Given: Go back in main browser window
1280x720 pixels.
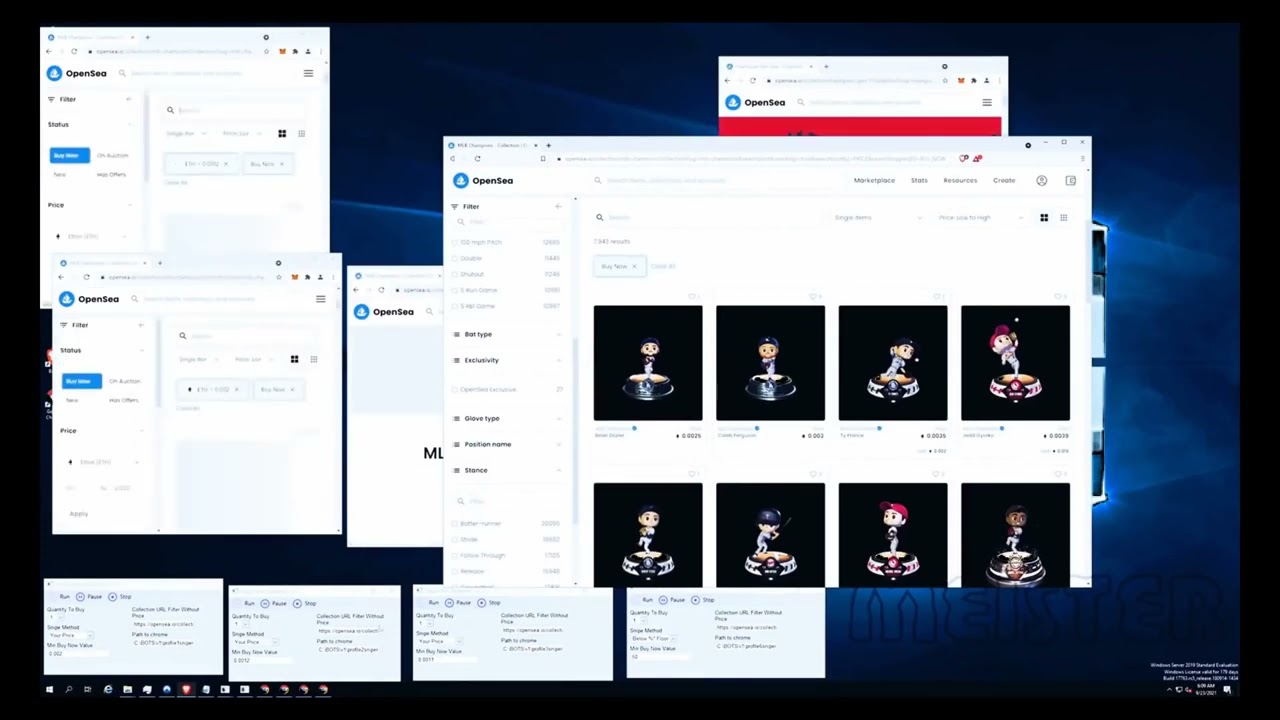Looking at the screenshot, I should click(x=453, y=159).
